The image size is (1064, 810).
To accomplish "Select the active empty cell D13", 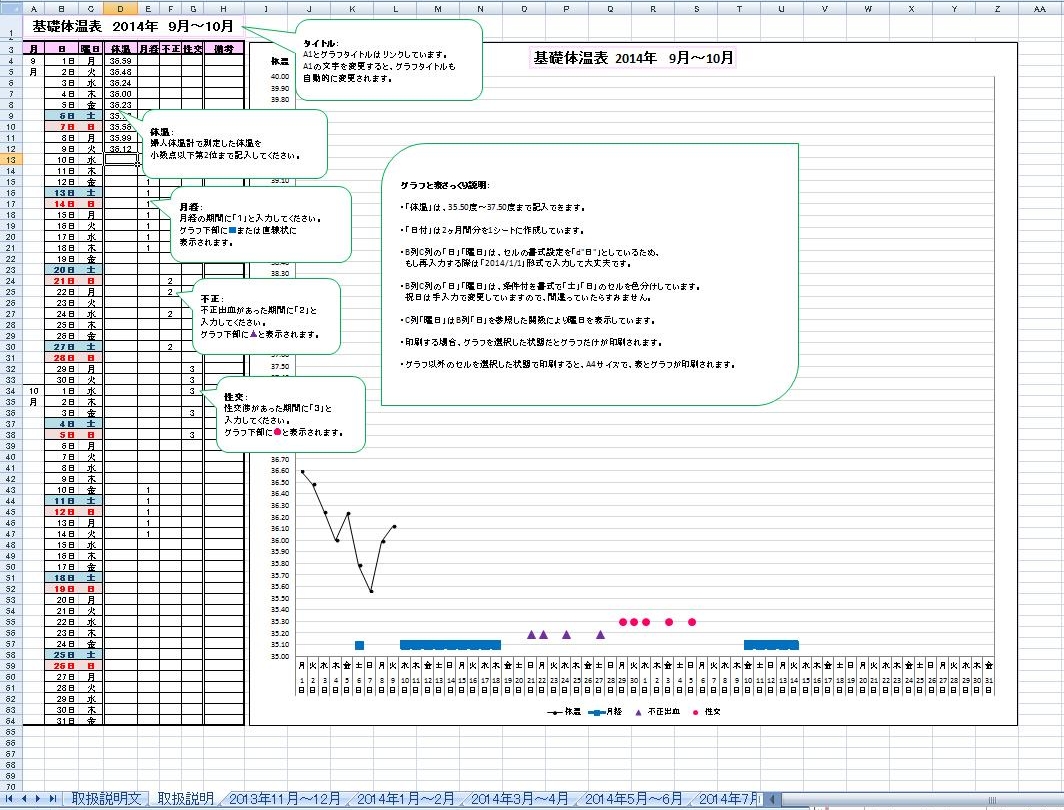I will 120,159.
